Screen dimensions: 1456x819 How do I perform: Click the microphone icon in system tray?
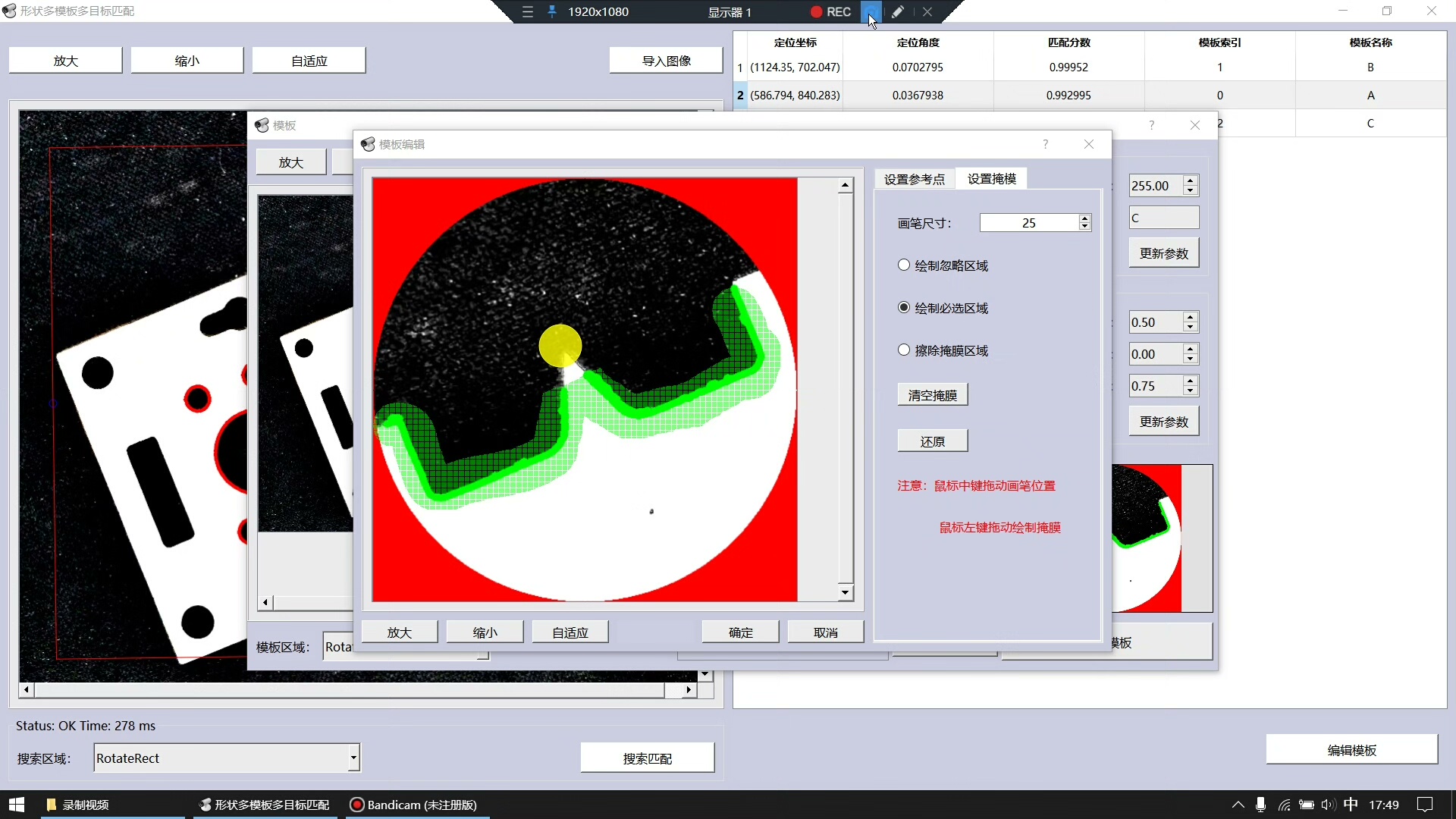click(x=1260, y=805)
